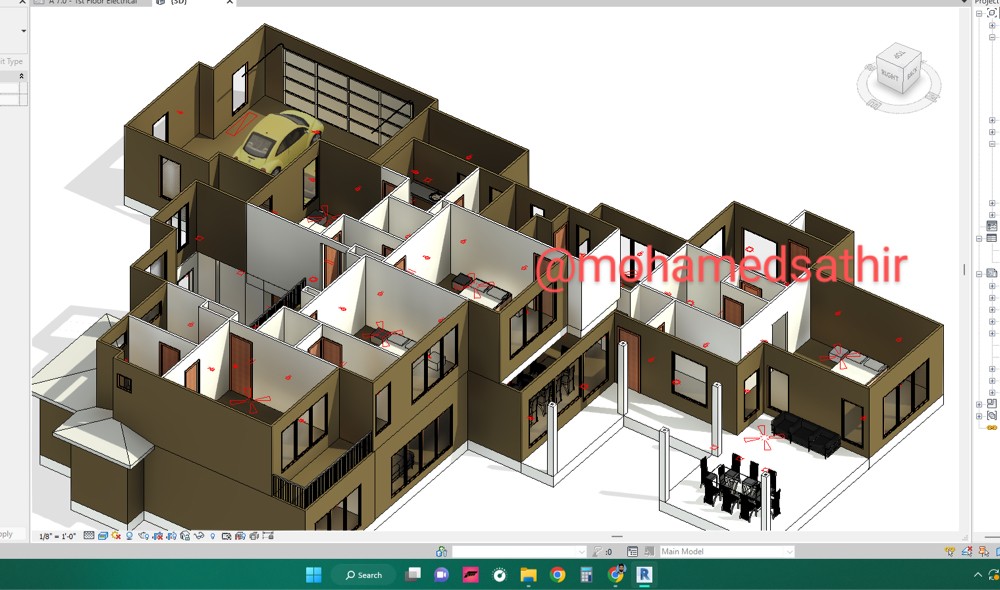Collapse the Views root node in Project Browser
The height and width of the screenshot is (590, 1000).
point(979,13)
